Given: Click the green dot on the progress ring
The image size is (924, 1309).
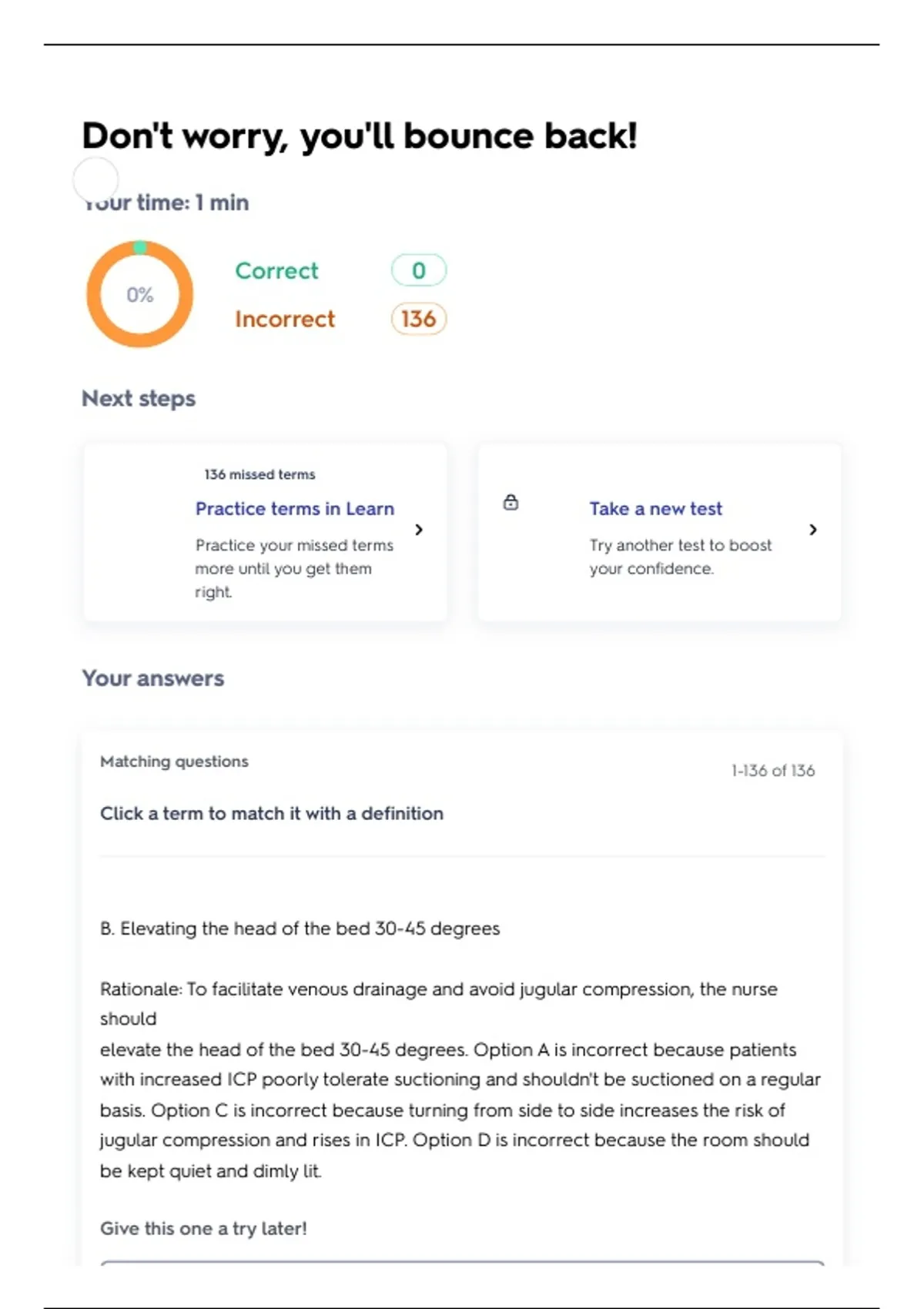Looking at the screenshot, I should pyautogui.click(x=139, y=247).
